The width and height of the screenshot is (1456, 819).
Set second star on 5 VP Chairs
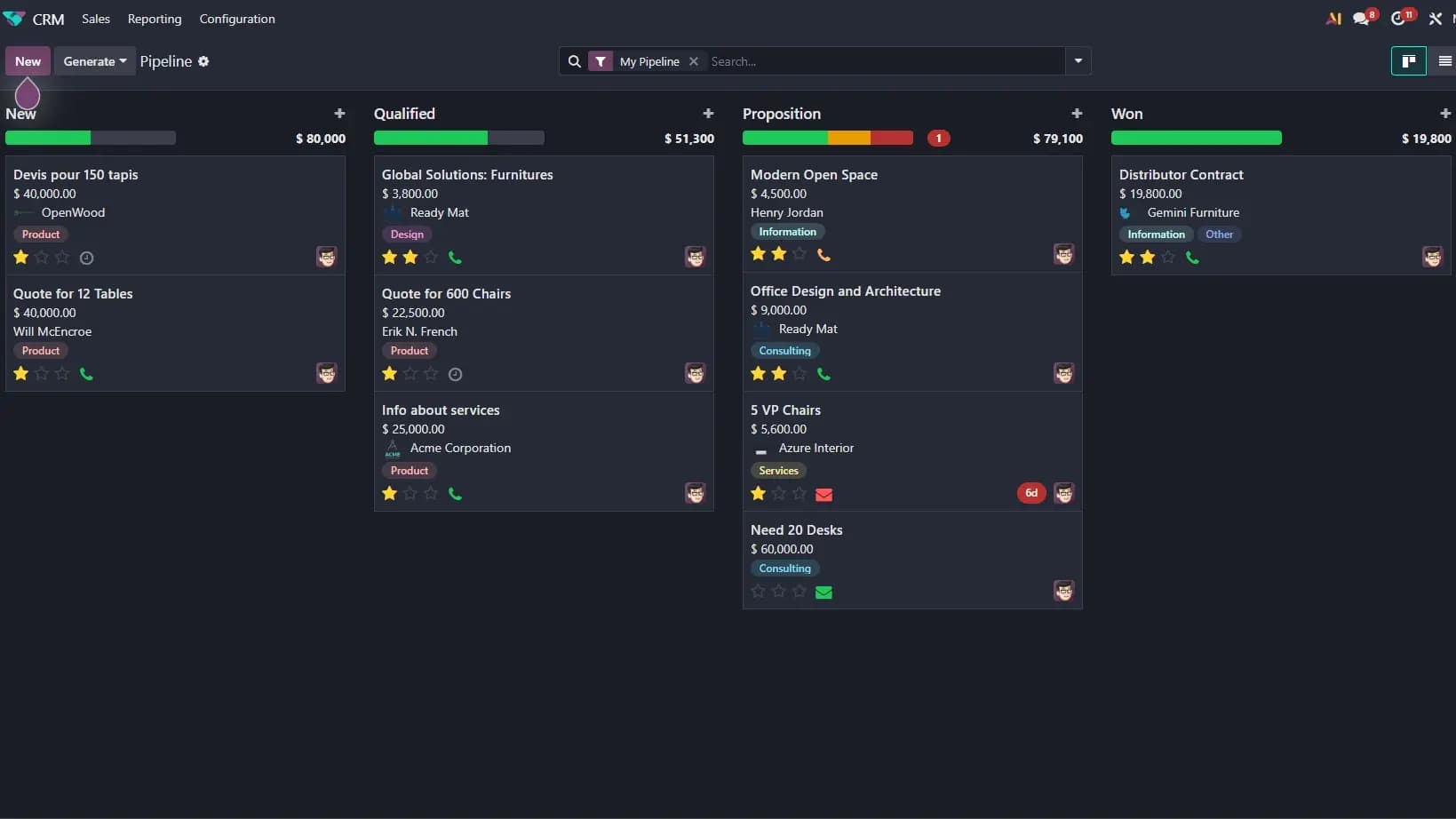[x=779, y=493]
